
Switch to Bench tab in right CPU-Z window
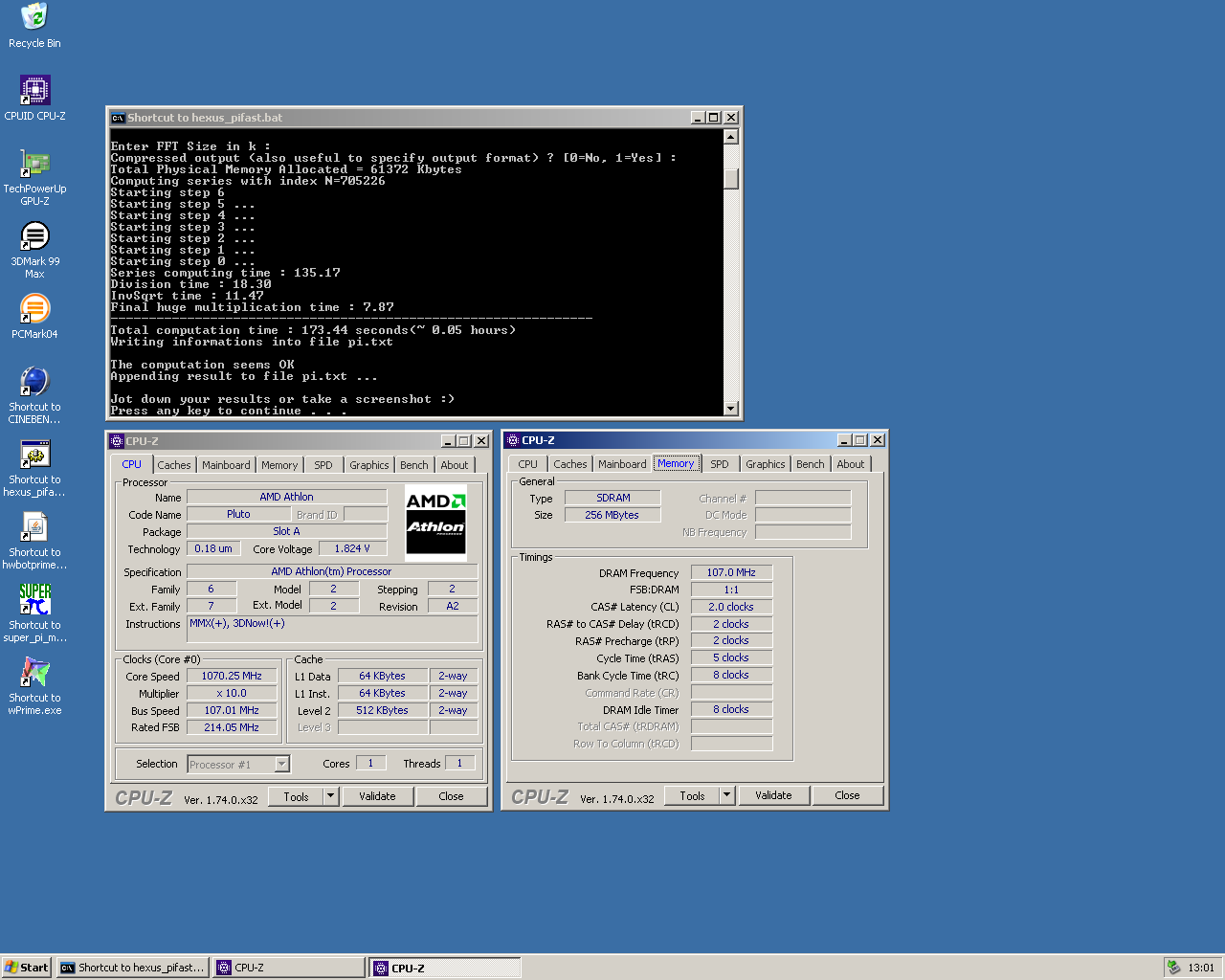(811, 464)
